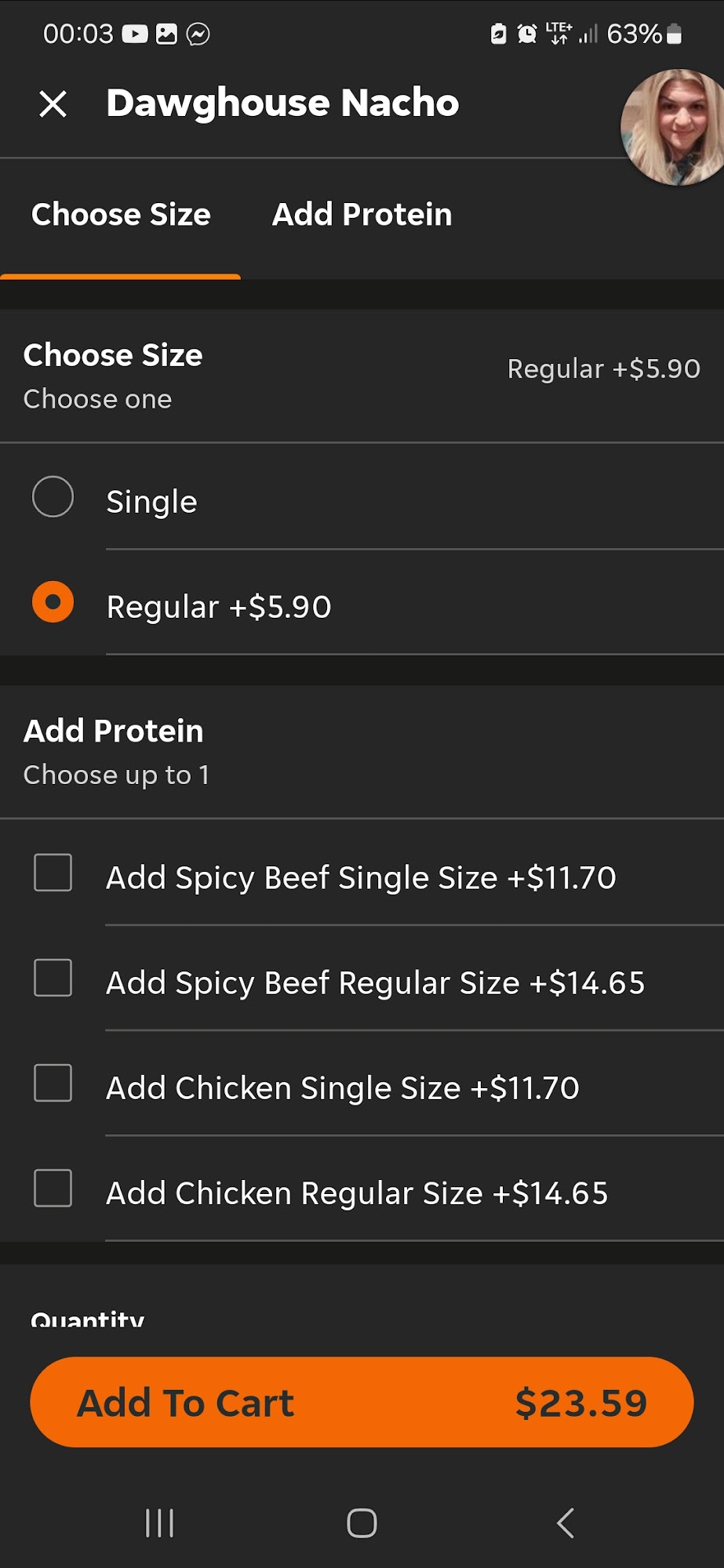Image resolution: width=724 pixels, height=1568 pixels.
Task: Check Add Spicy Beef Regular Size
Action: point(53,978)
